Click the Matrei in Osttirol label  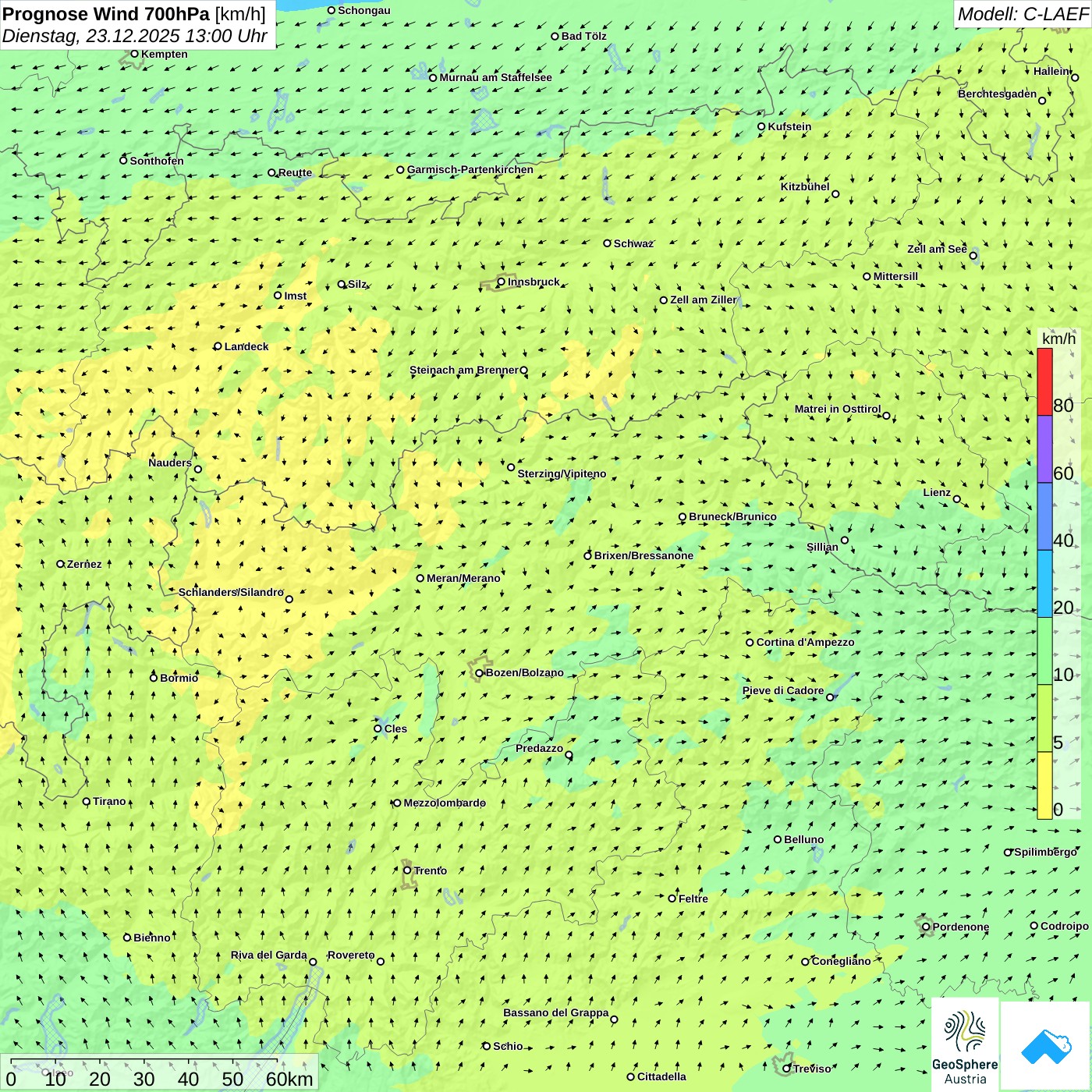[838, 409]
